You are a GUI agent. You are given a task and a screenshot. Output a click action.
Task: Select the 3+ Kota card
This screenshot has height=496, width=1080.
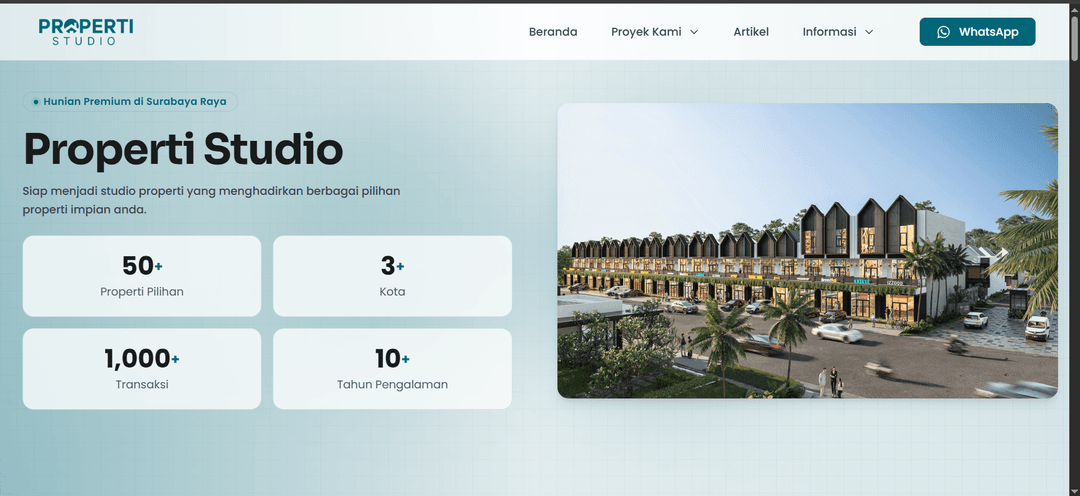pos(393,276)
